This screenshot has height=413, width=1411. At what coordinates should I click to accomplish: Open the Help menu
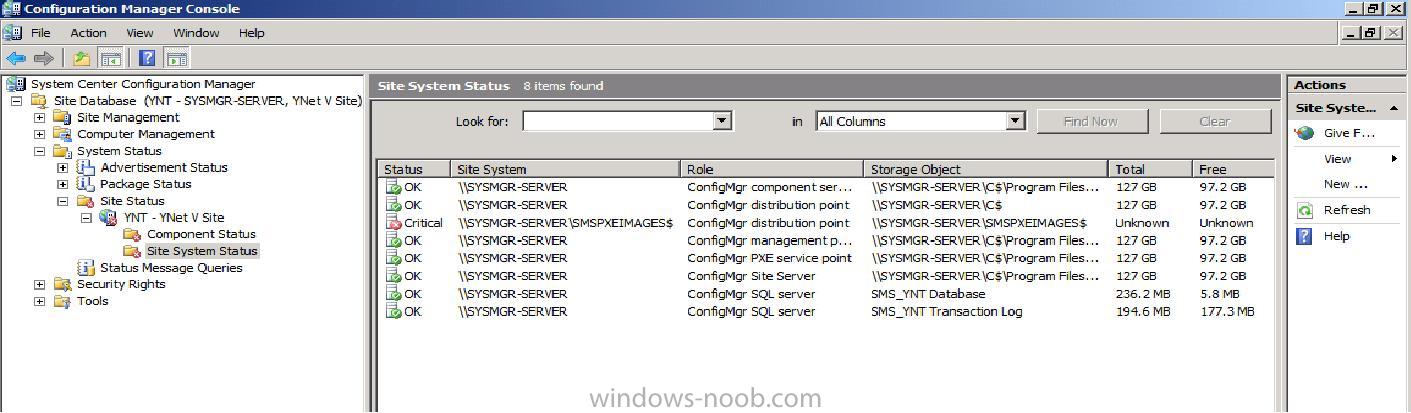252,33
